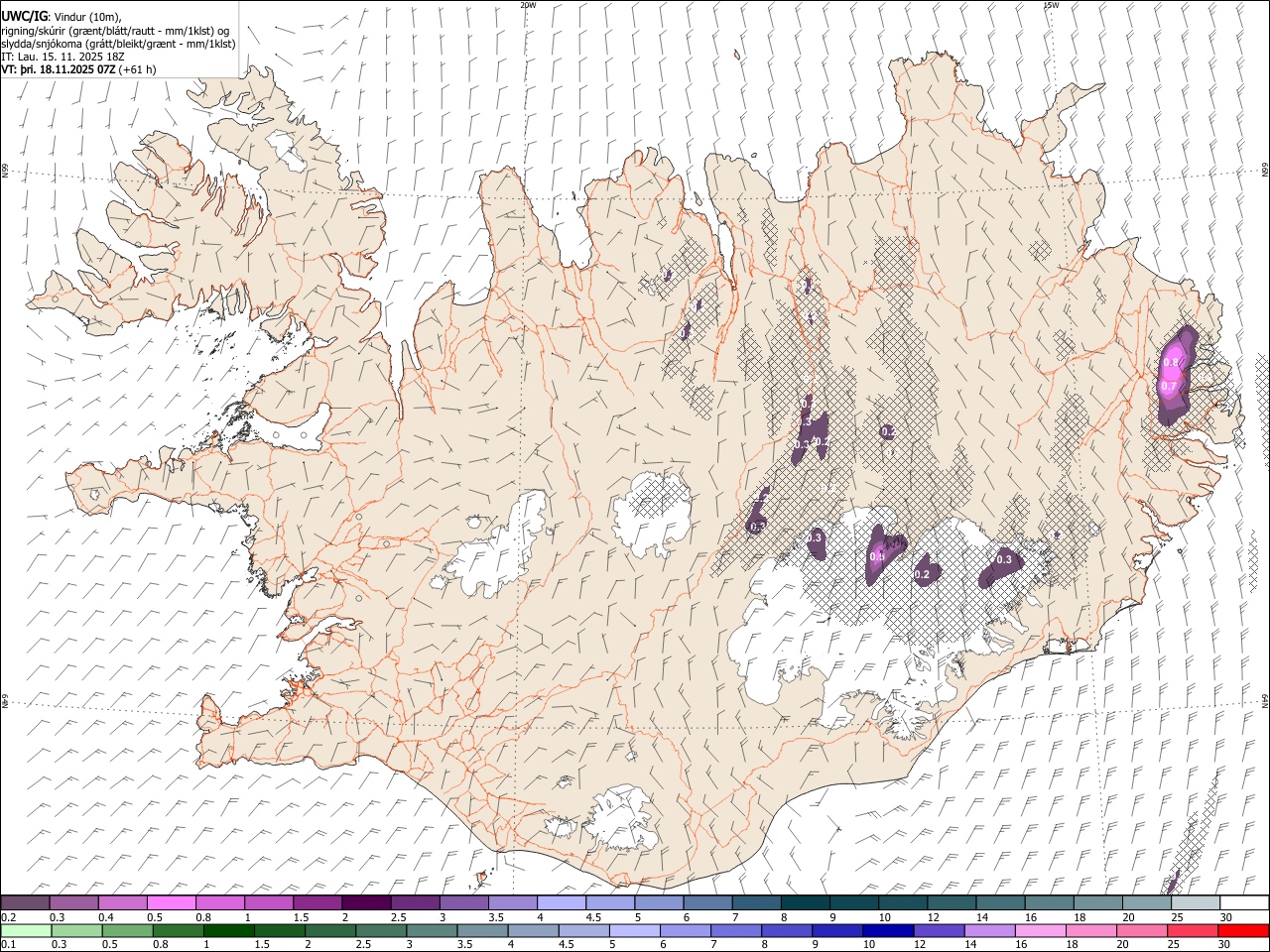The width and height of the screenshot is (1270, 952).
Task: Click the 0.2 label on the snow color scale
Action: coord(7,917)
